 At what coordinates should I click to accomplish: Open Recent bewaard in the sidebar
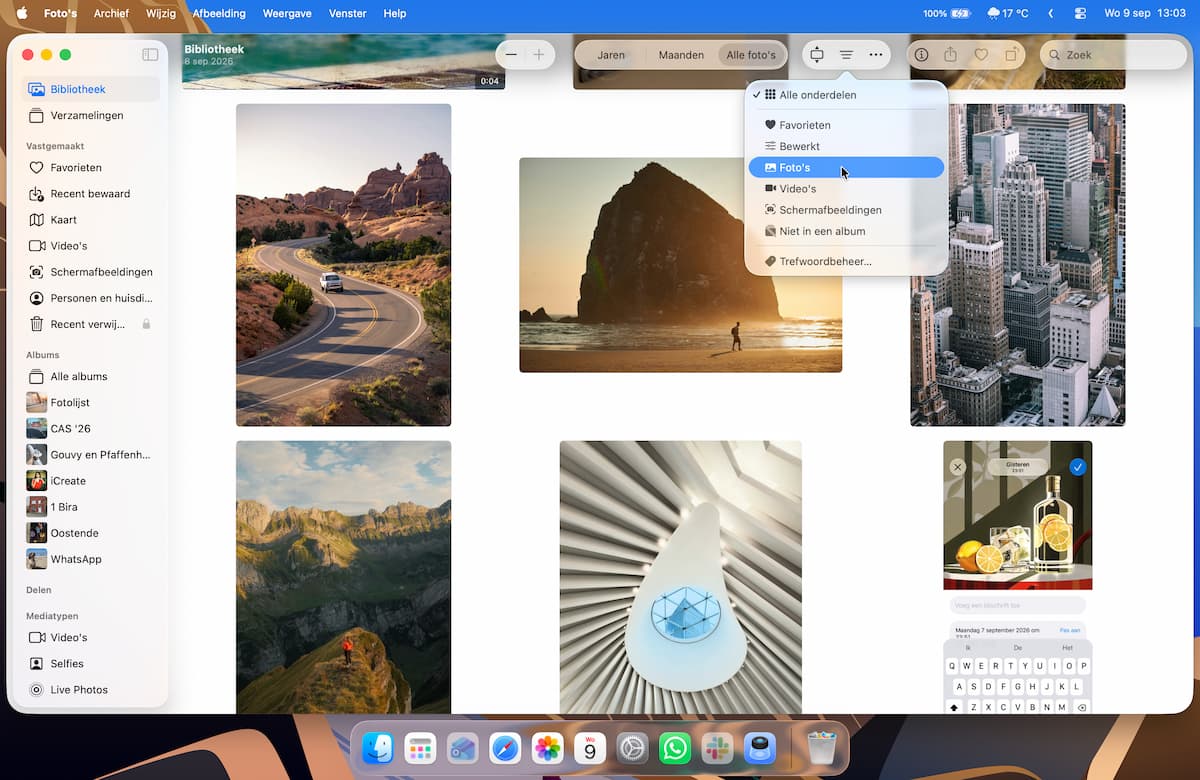pyautogui.click(x=91, y=194)
